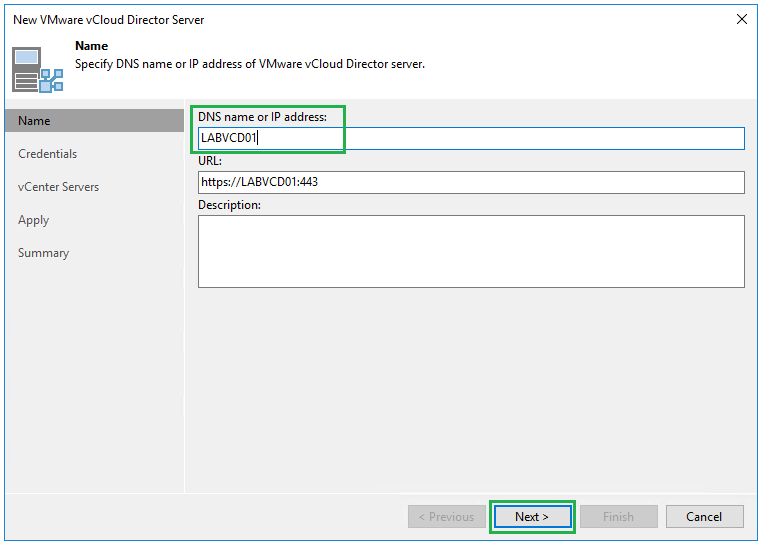Focus the URL field containing https://LABVCD01:443
Screen dimensions: 762x546
click(470, 182)
